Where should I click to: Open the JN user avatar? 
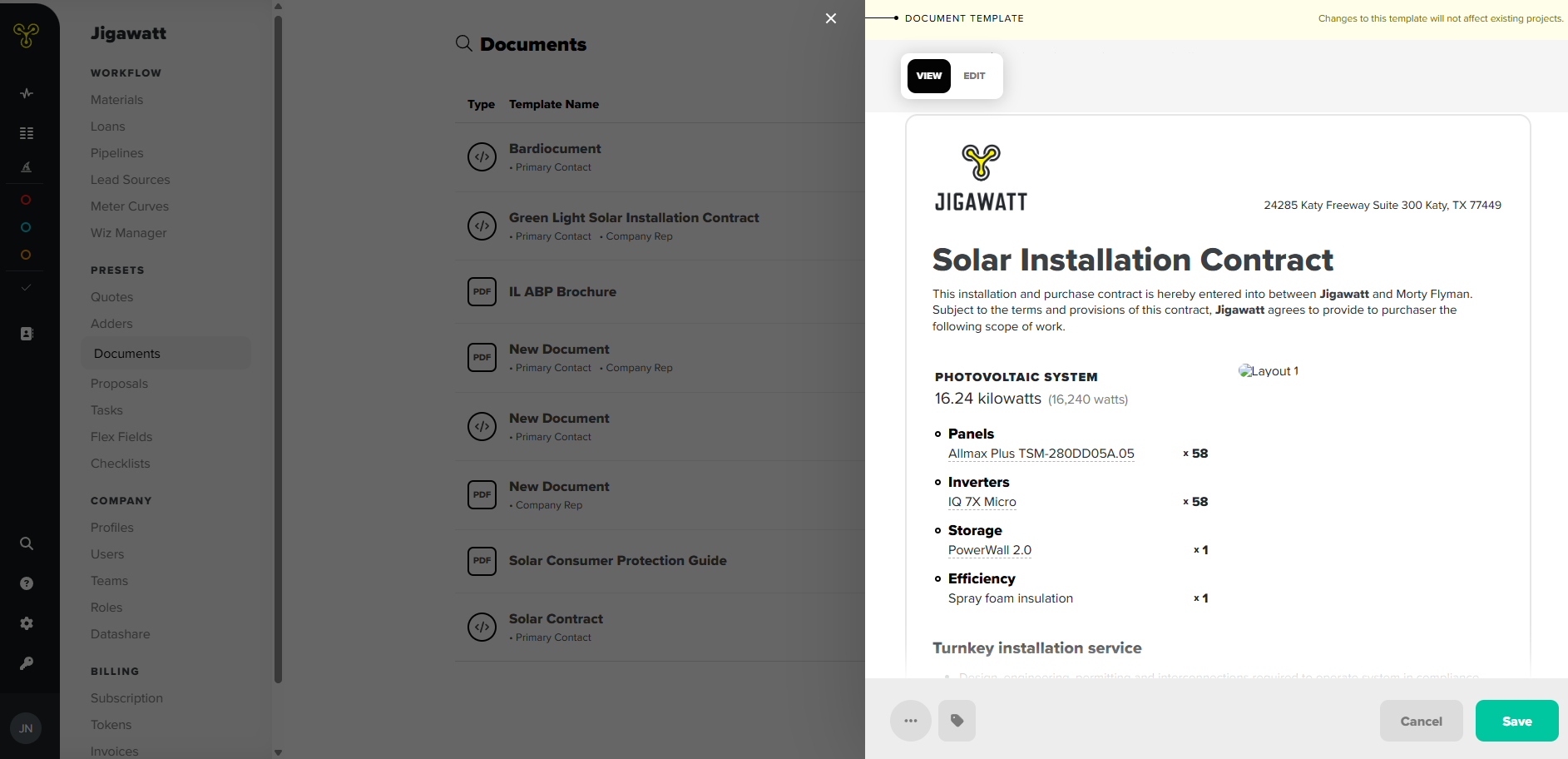26,728
